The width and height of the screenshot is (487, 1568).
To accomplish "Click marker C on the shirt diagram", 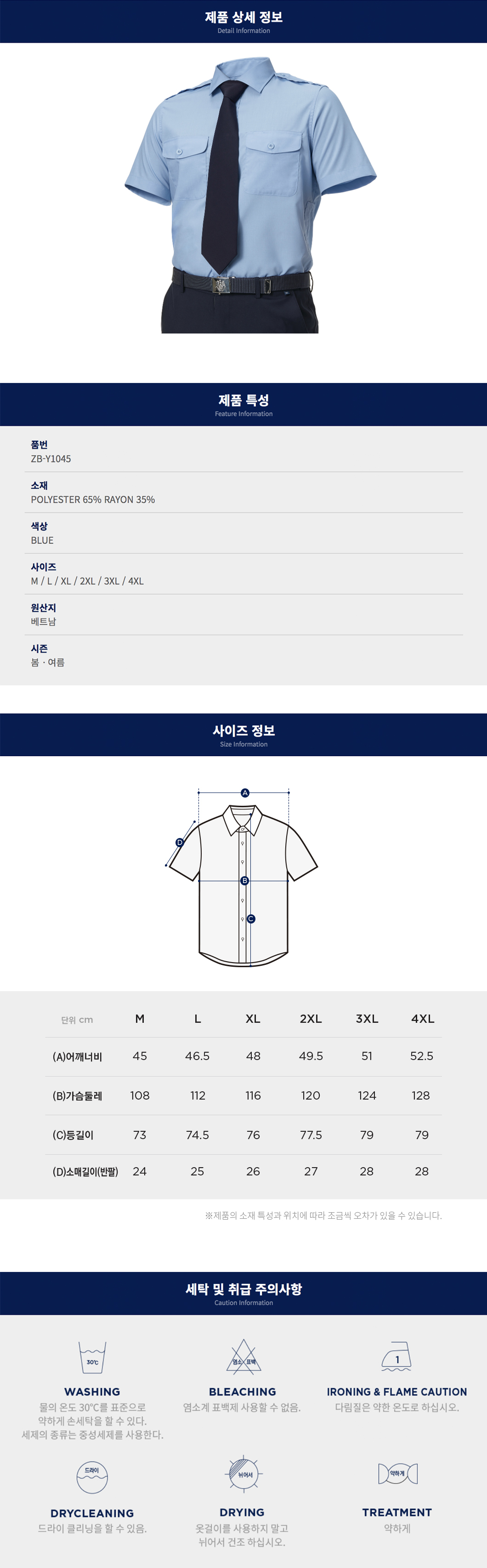I will point(251,918).
